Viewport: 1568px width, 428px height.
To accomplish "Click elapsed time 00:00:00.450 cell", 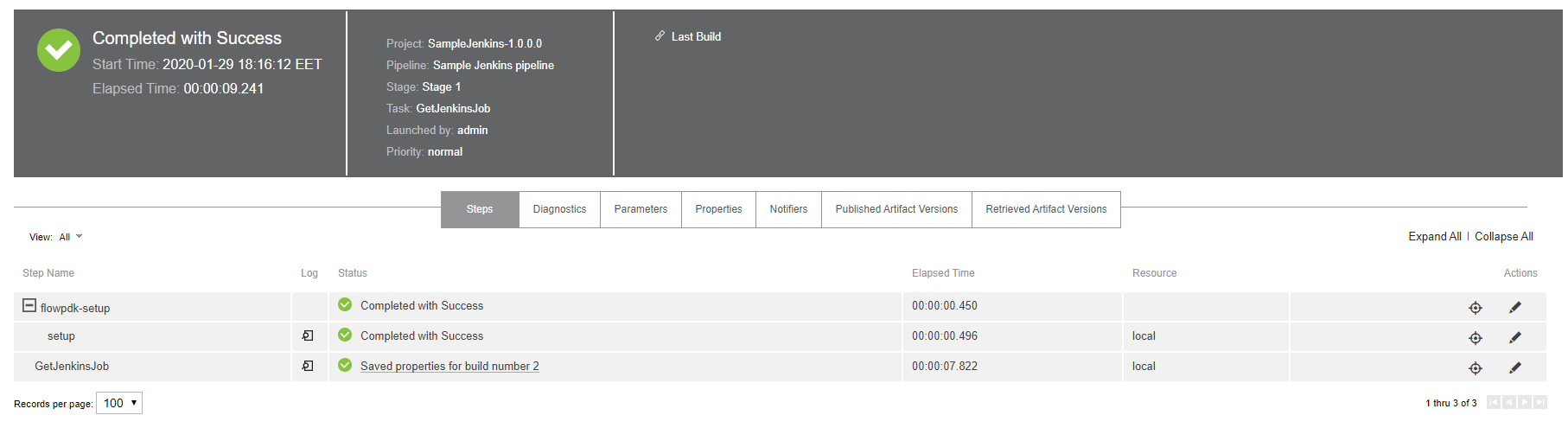I will 945,305.
